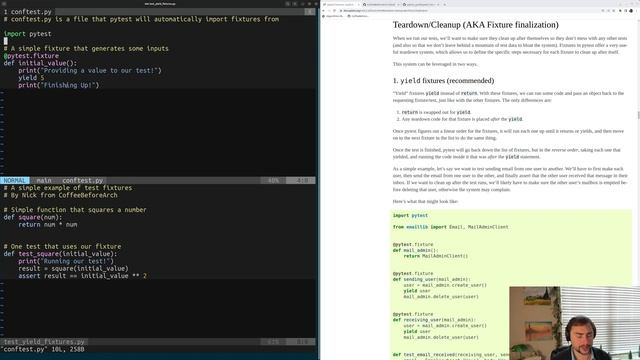Click 'def mail_admin():' in docs code block

[x=415, y=250]
